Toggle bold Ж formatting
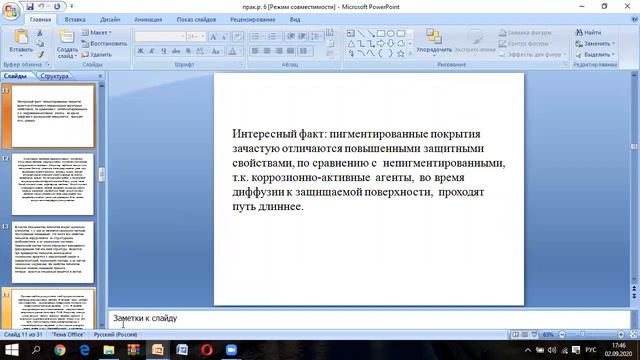This screenshot has width=640, height=360. point(140,51)
